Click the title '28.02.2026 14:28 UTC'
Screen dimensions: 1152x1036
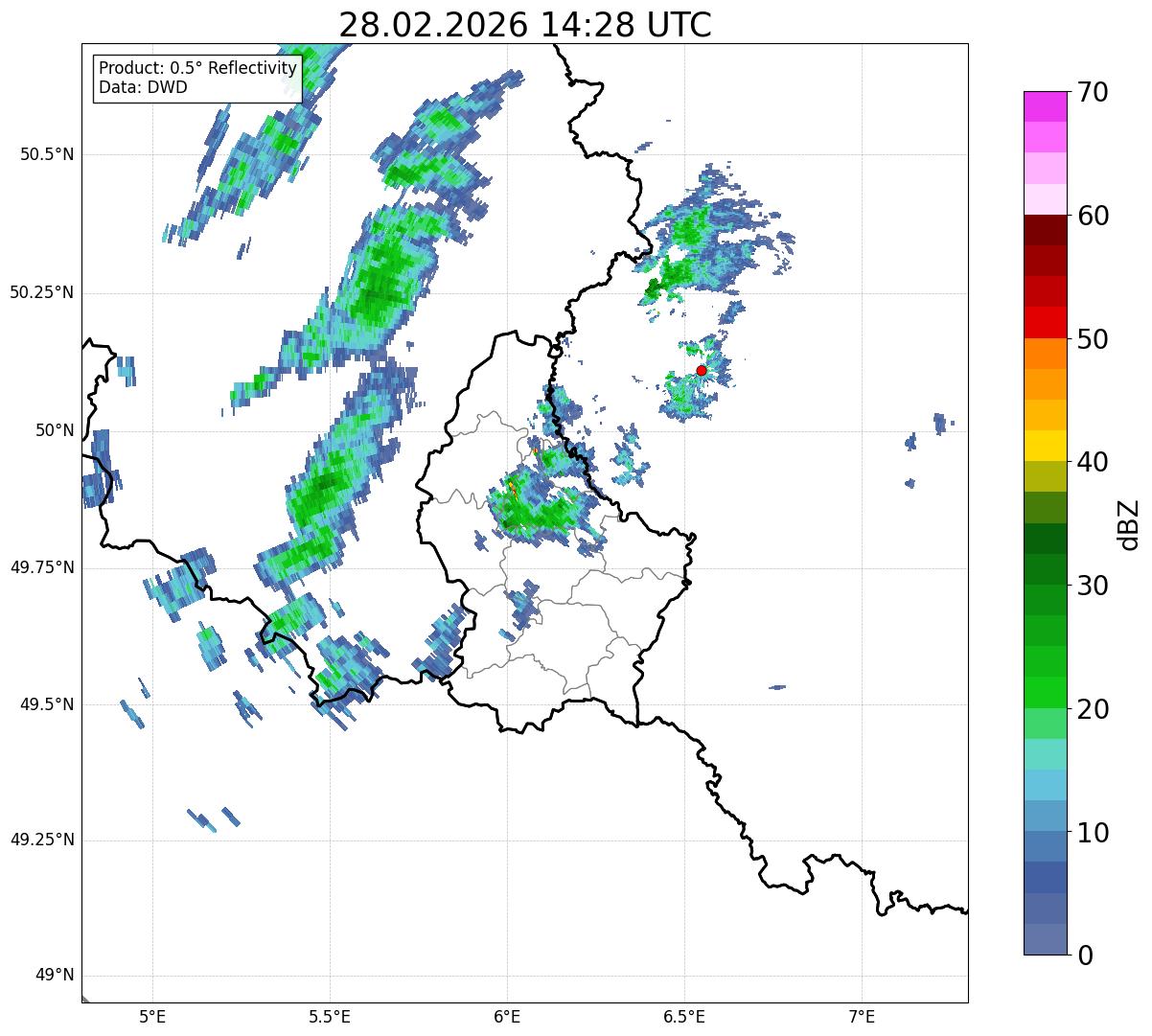point(525,24)
